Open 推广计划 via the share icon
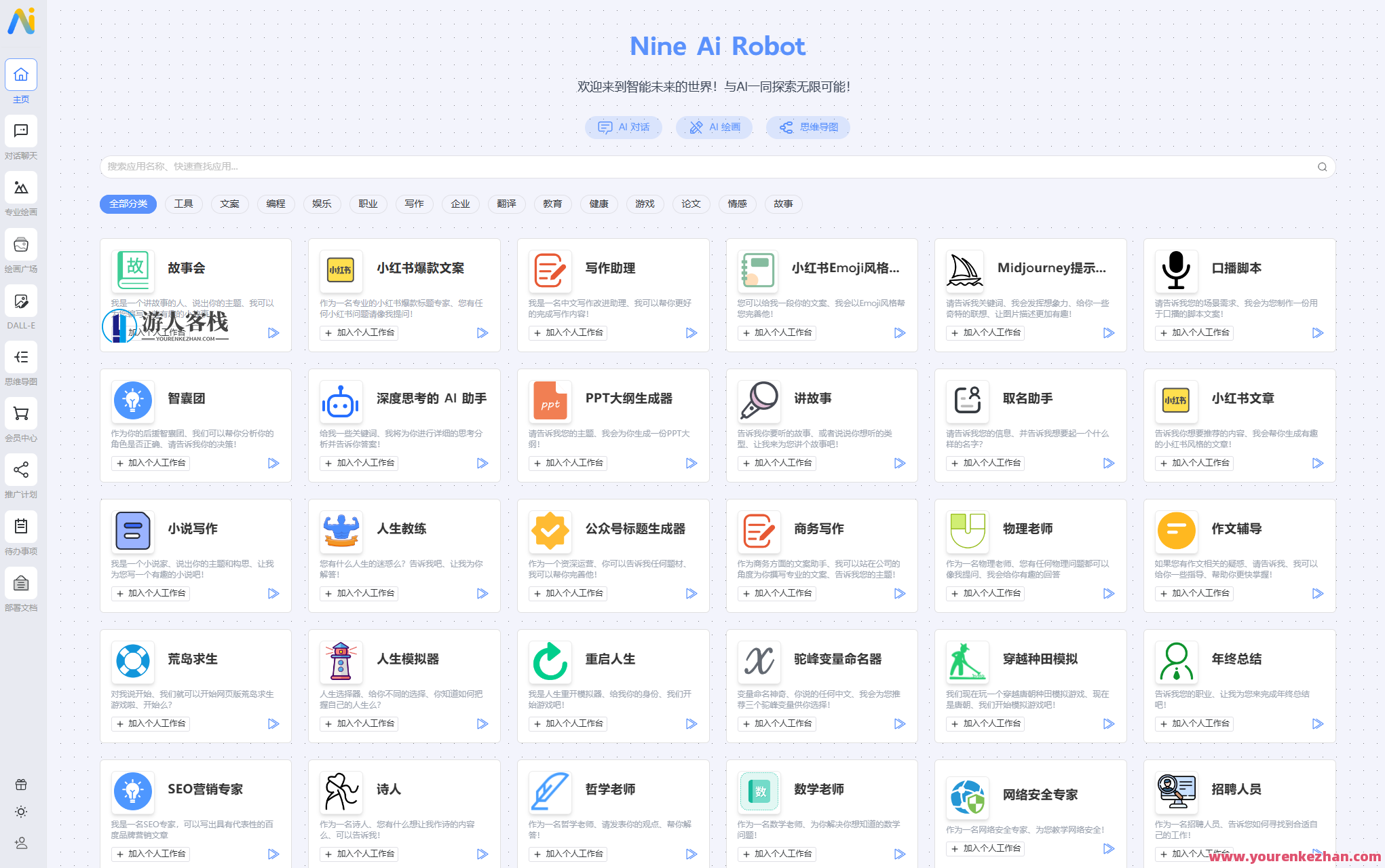Screen dimensions: 1385x868 pos(20,470)
